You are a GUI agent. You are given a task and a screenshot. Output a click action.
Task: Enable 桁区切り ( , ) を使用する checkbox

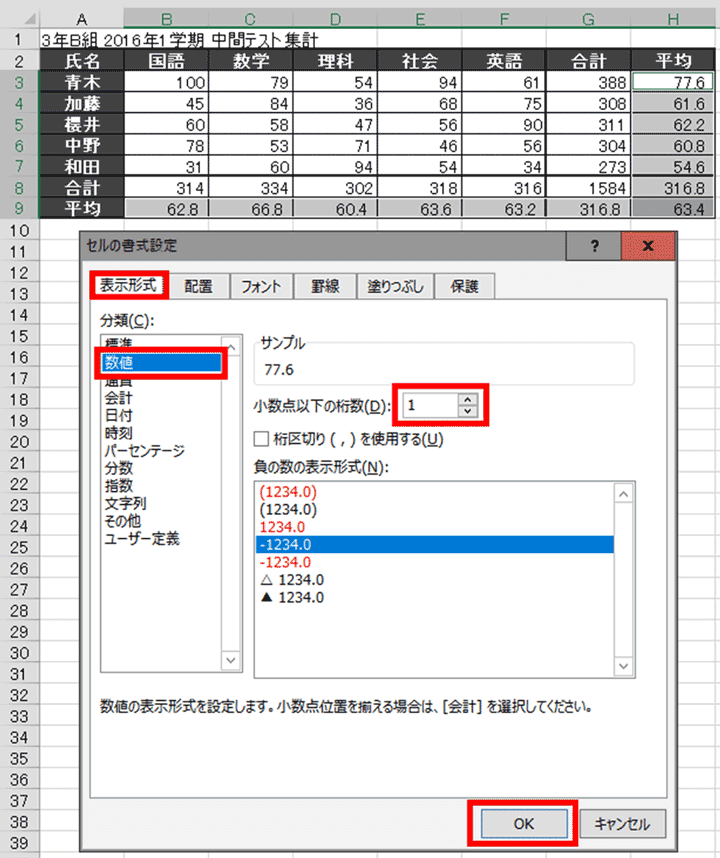point(261,439)
